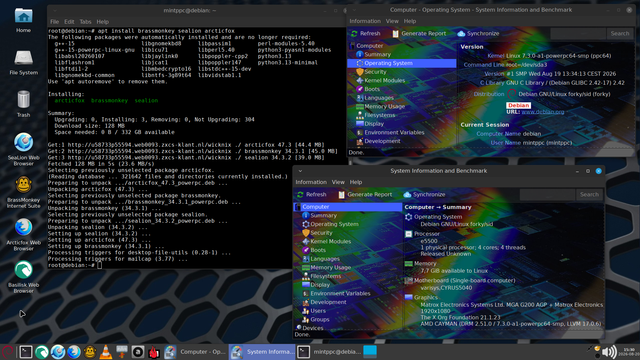
Task: Click the volume speaker icon in tray
Action: [609, 352]
